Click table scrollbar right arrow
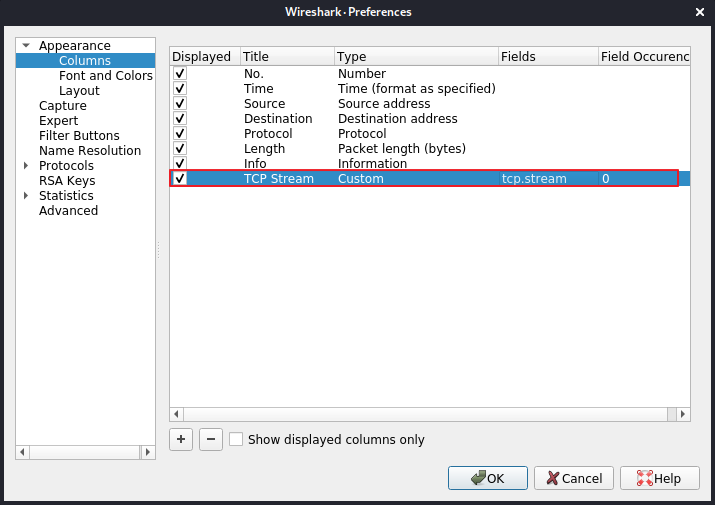 (x=683, y=414)
